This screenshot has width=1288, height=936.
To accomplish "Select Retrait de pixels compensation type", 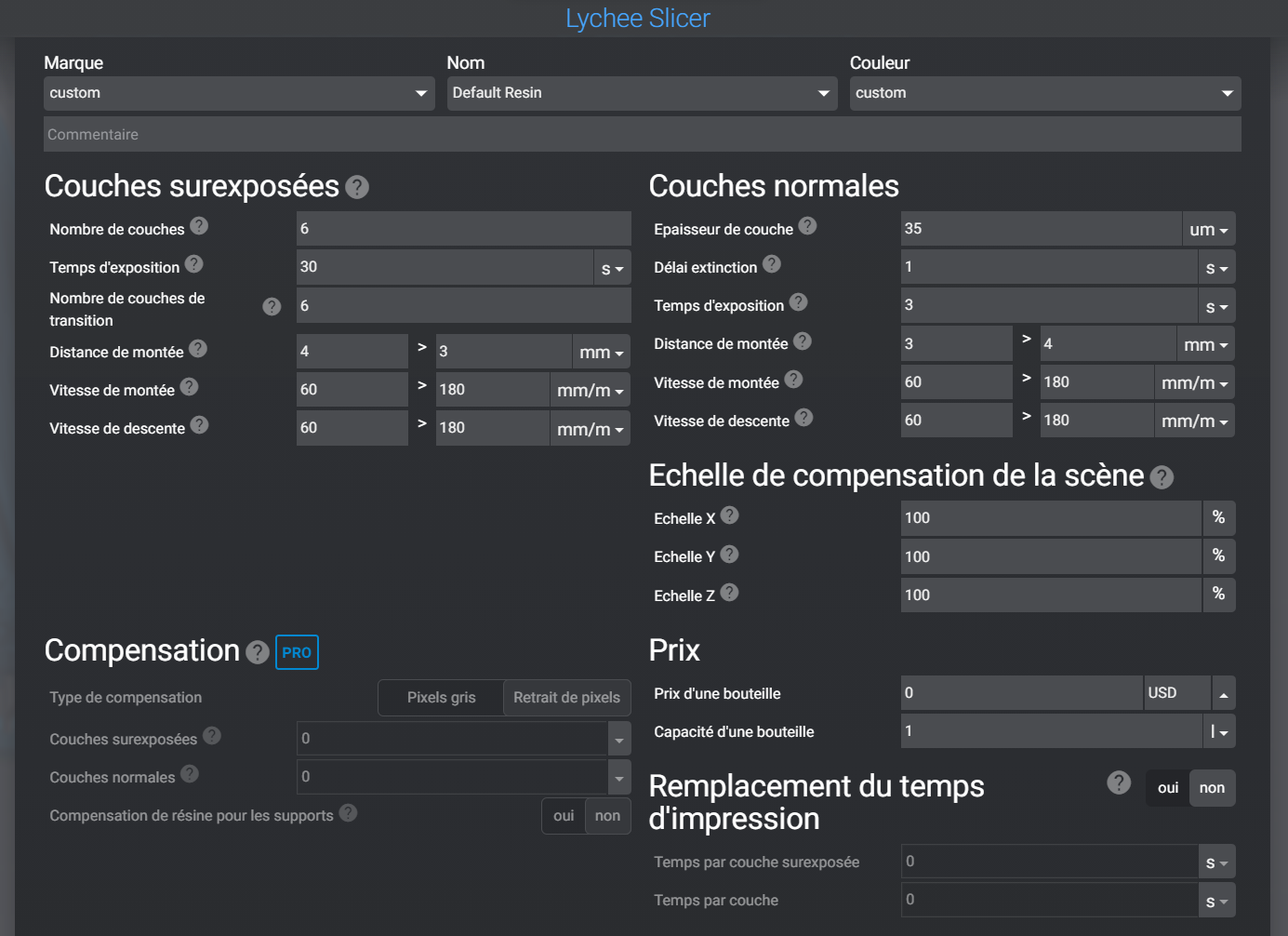I will [x=566, y=698].
